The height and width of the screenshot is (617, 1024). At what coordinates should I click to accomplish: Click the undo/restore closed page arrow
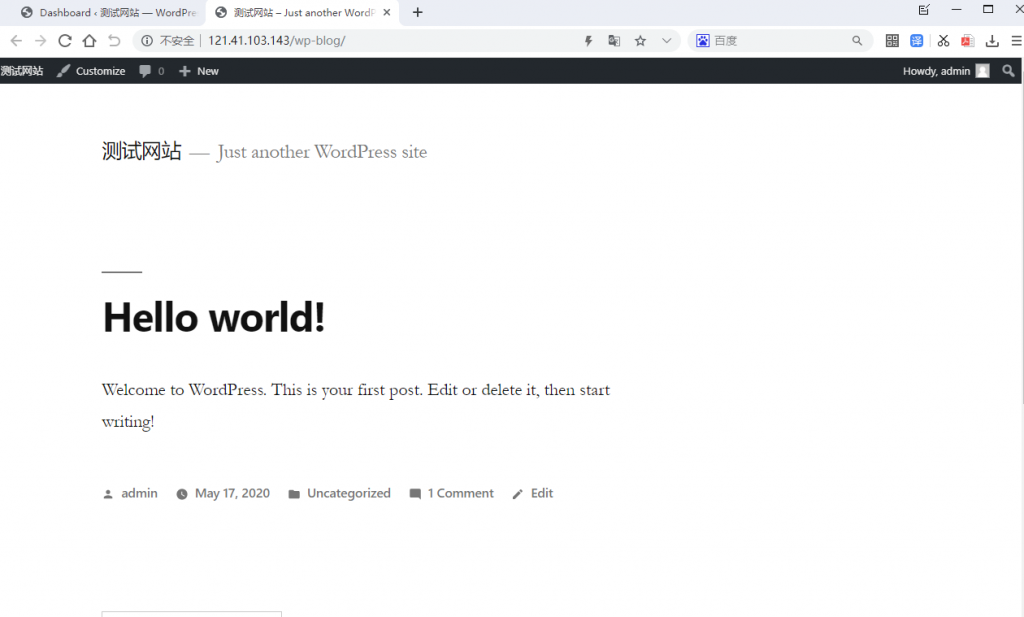tap(114, 40)
